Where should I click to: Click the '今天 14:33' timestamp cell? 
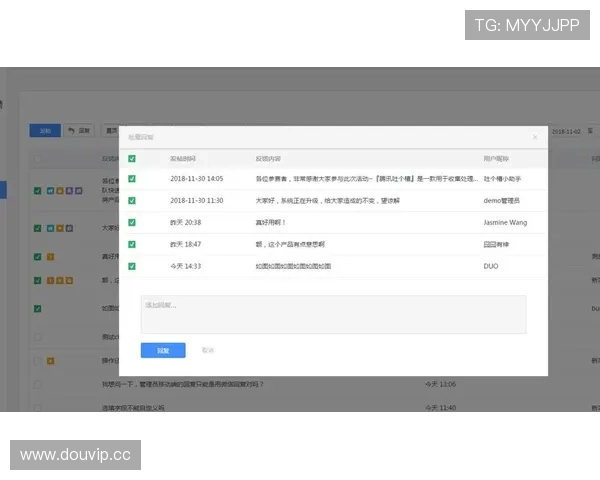click(186, 266)
